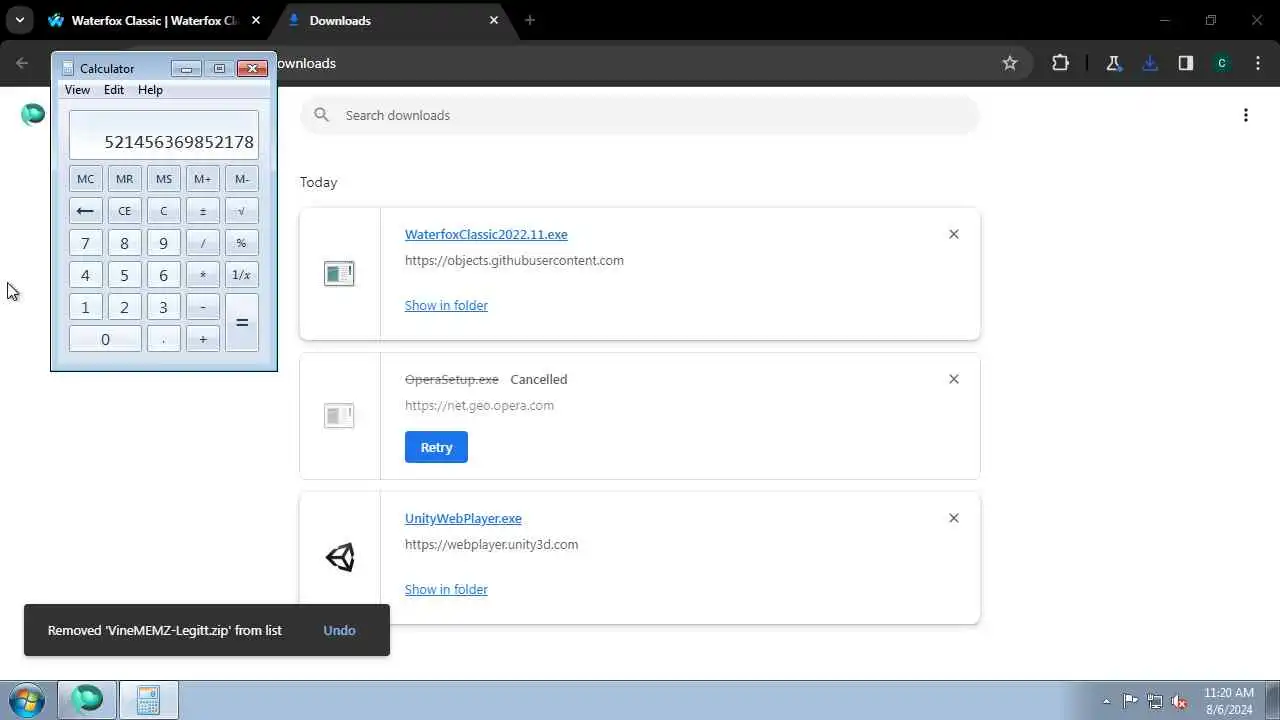Remove OperaSetup.exe entry from list
1280x720 pixels.
(x=954, y=379)
